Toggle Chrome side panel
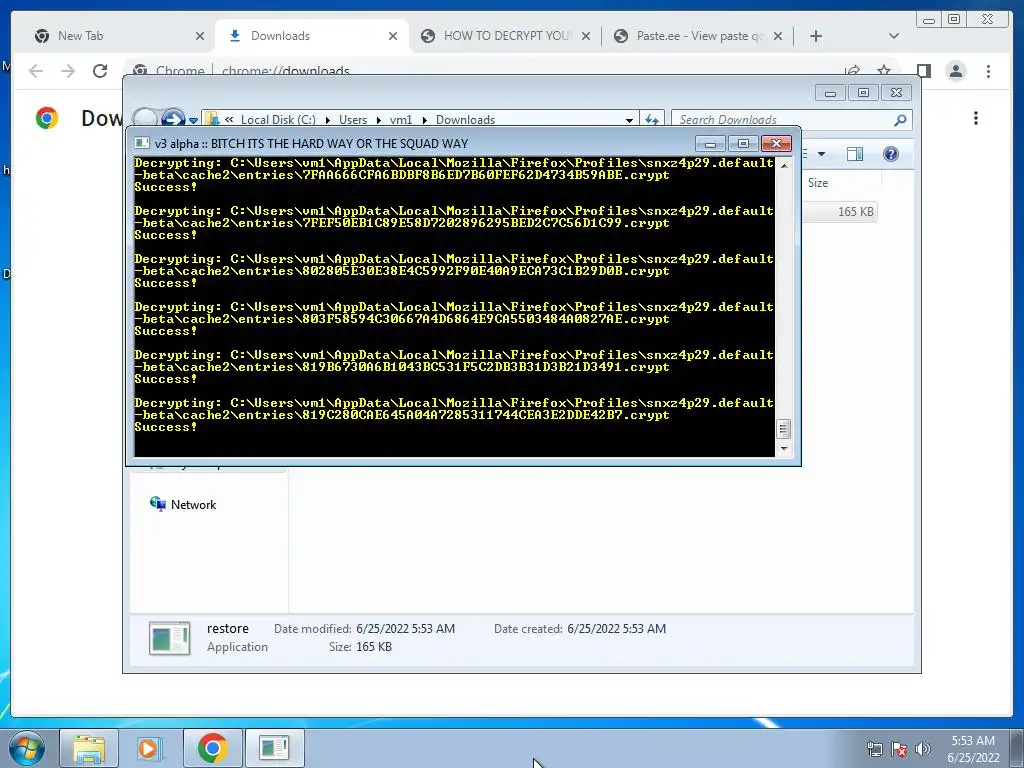1024x768 pixels. coord(923,71)
